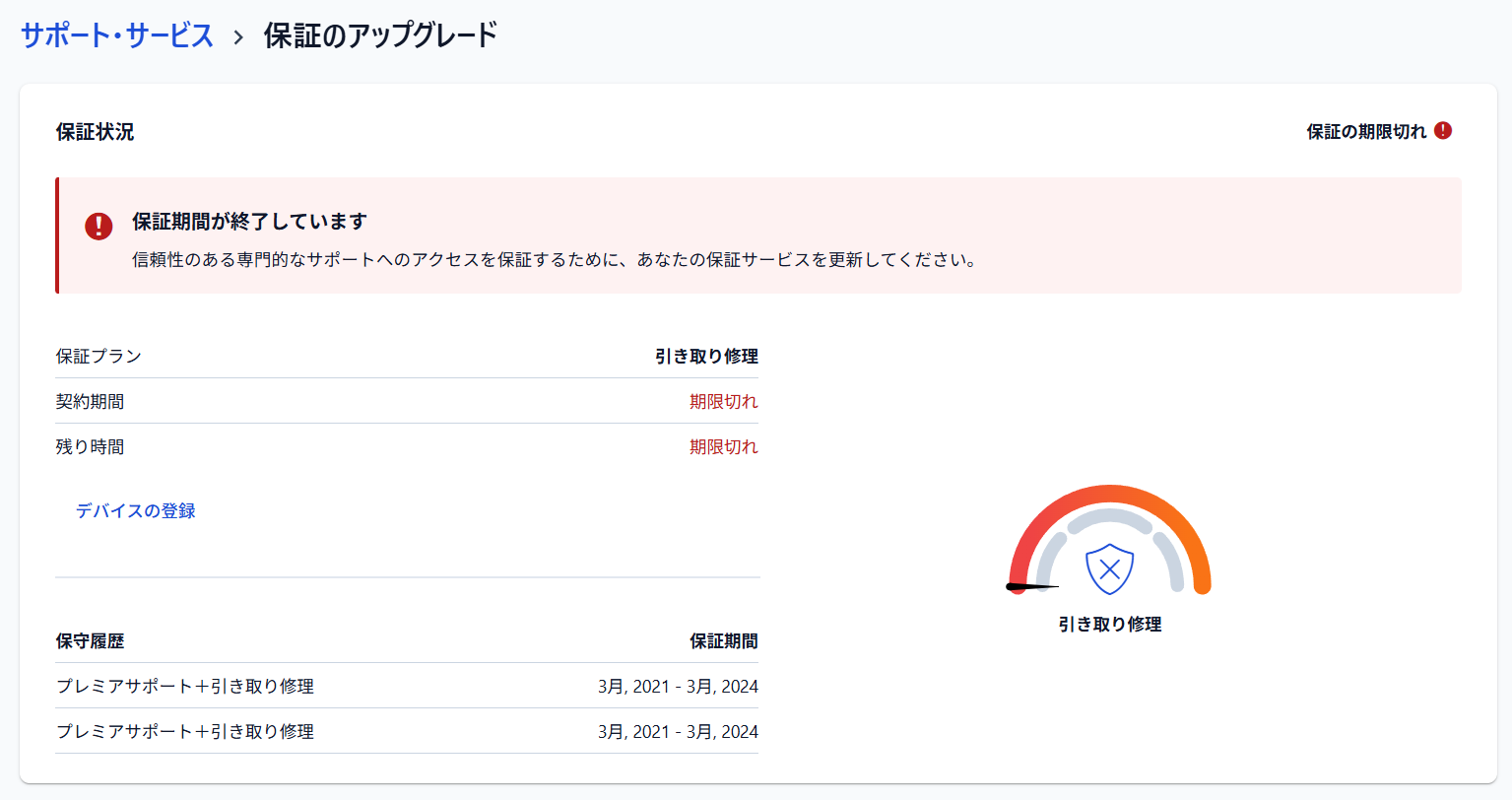The height and width of the screenshot is (800, 1512).
Task: Click the red warning icon in the alert banner
Action: 99,226
